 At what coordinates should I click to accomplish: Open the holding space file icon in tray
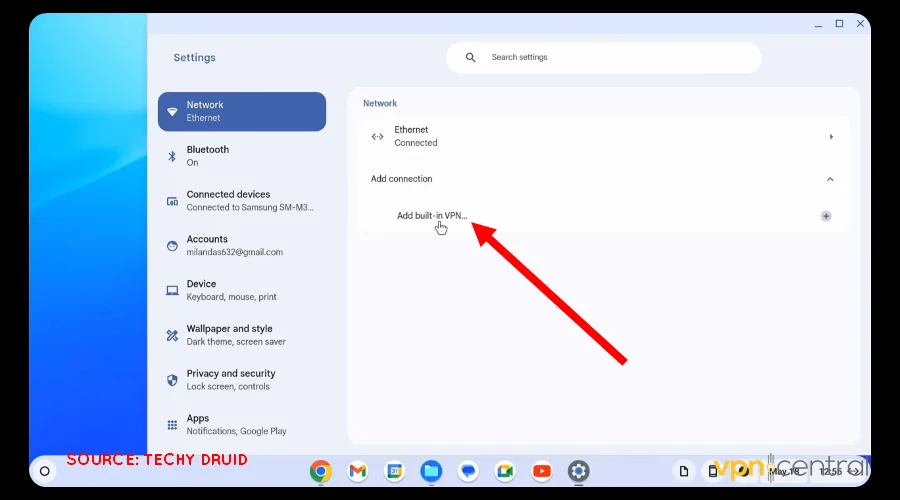684,471
